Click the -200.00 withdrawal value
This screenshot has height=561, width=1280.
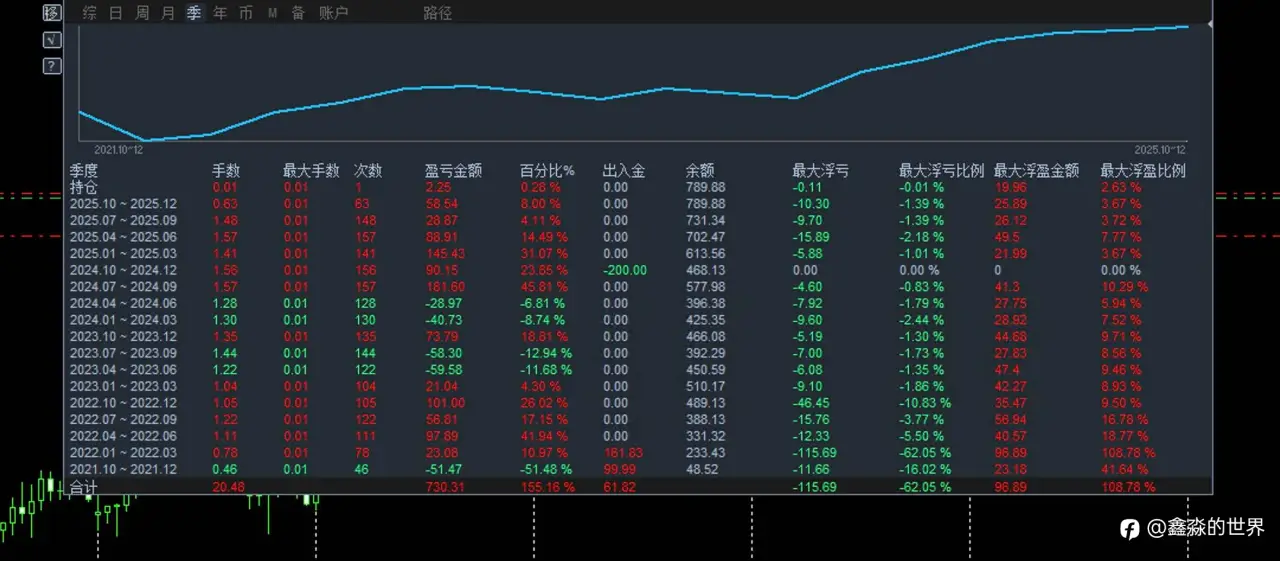tap(625, 270)
